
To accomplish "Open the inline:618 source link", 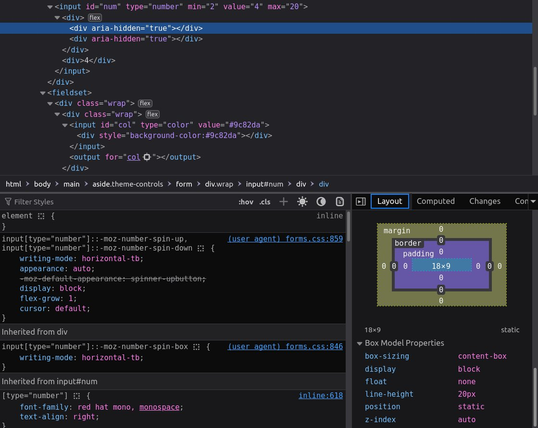I will 320,396.
